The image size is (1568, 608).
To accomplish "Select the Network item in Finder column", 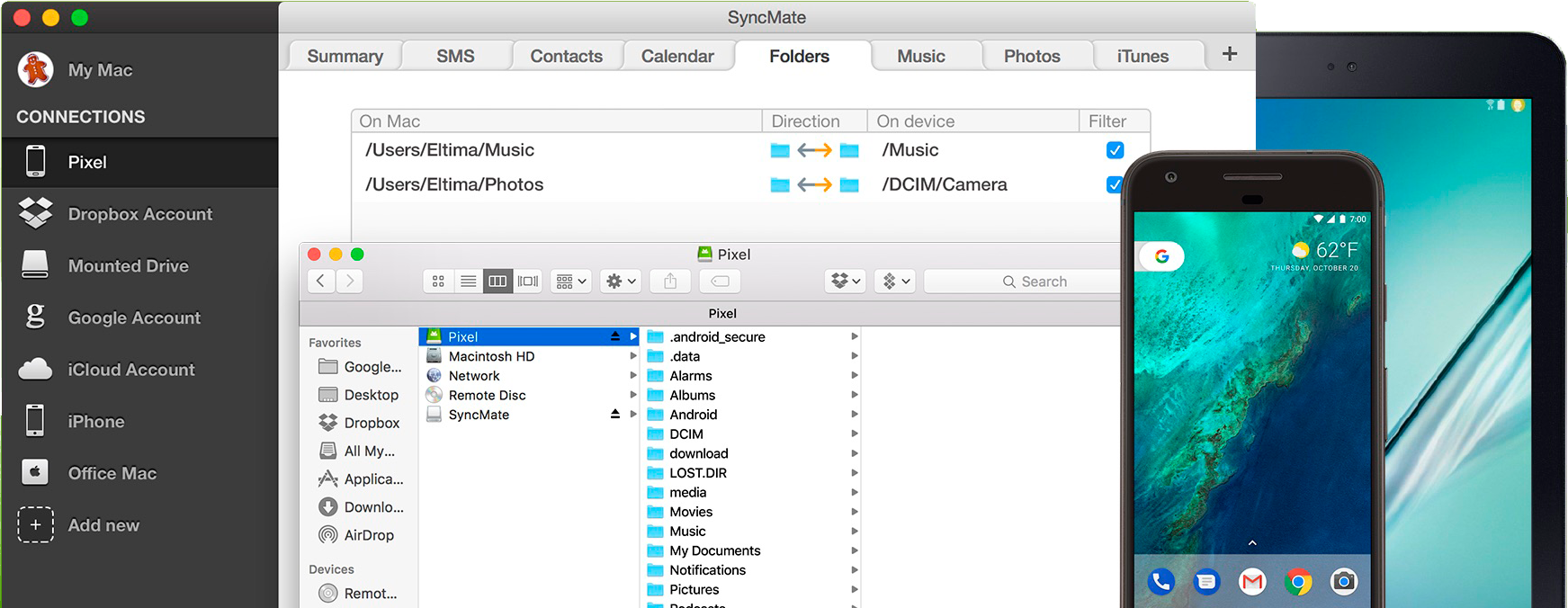I will point(529,376).
